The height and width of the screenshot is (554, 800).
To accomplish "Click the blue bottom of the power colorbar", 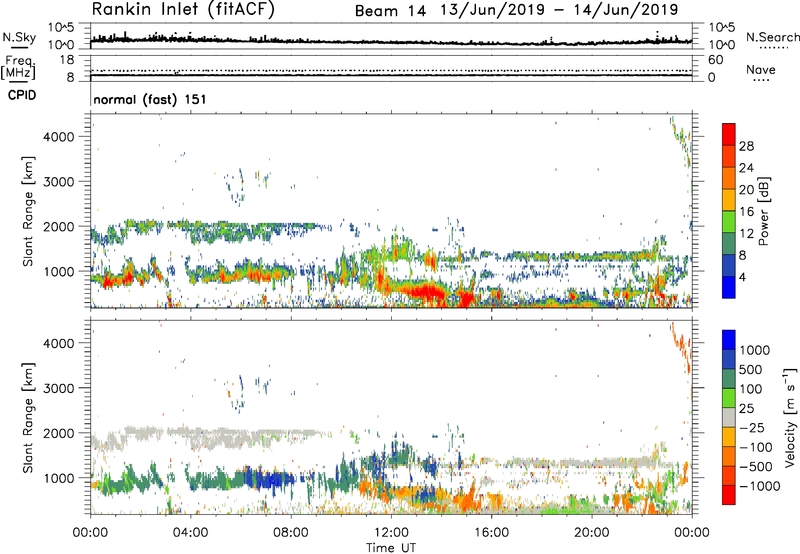I will coord(729,287).
